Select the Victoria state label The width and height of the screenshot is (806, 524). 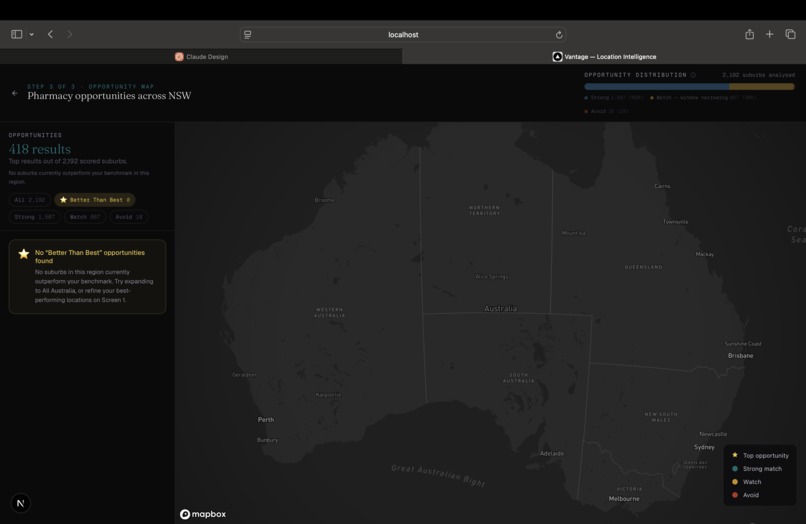coord(629,489)
